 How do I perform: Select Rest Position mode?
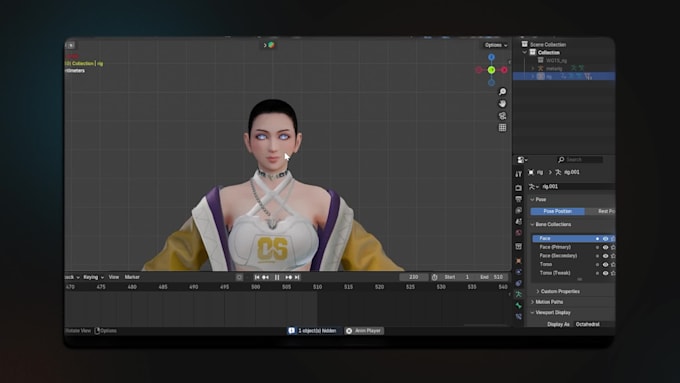(x=600, y=211)
